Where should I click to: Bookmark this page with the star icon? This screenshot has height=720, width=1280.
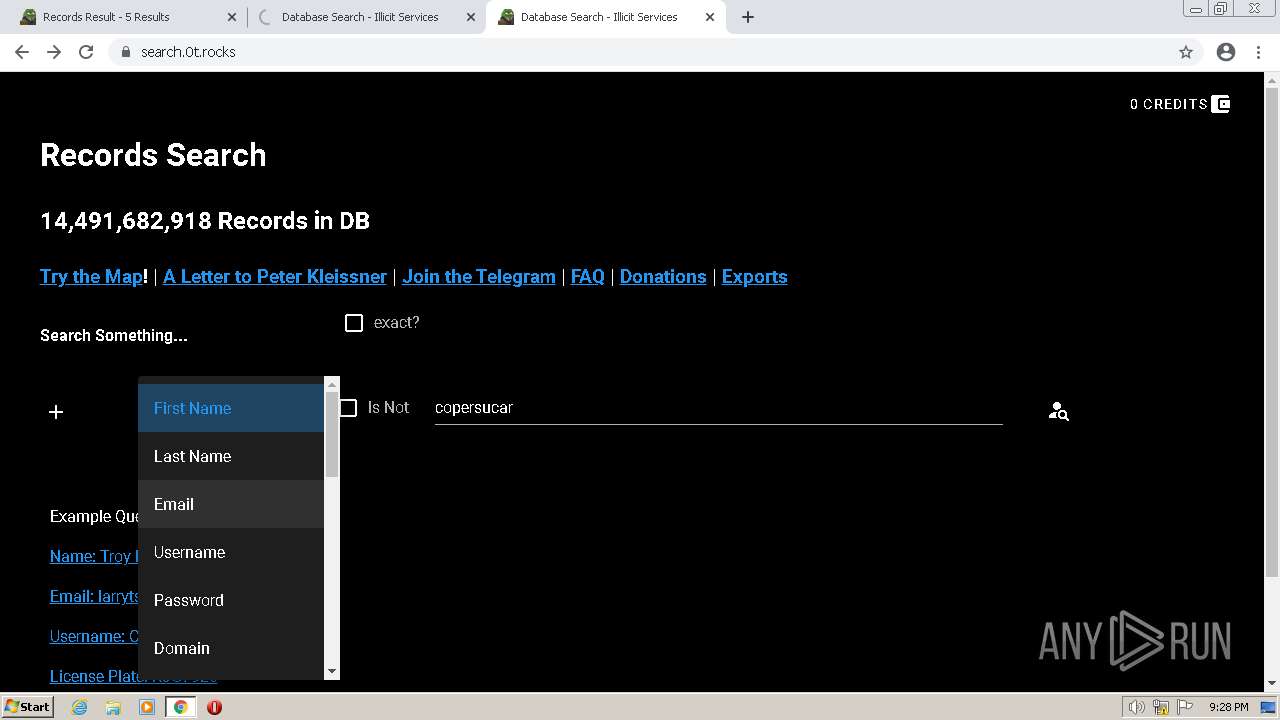point(1186,52)
